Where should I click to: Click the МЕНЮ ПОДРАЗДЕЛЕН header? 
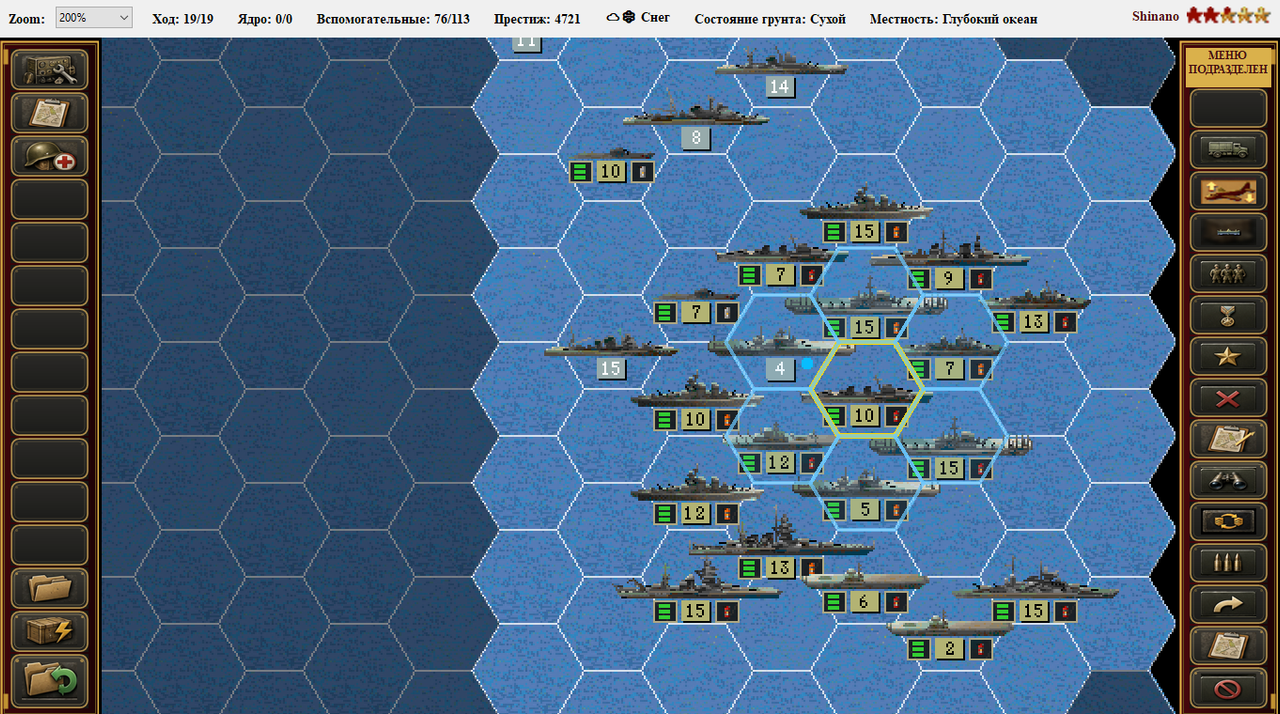click(1228, 68)
